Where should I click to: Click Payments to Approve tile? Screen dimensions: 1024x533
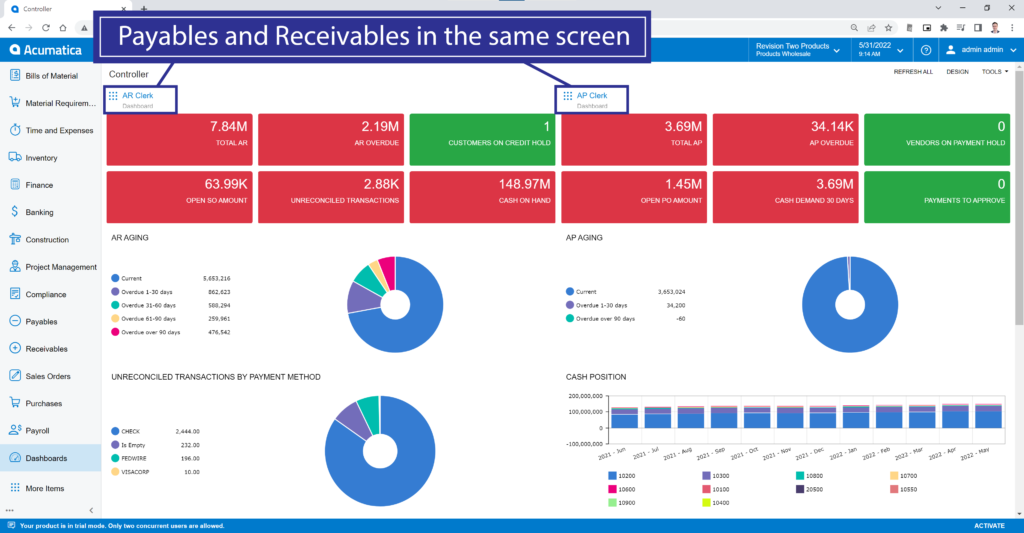click(x=937, y=197)
